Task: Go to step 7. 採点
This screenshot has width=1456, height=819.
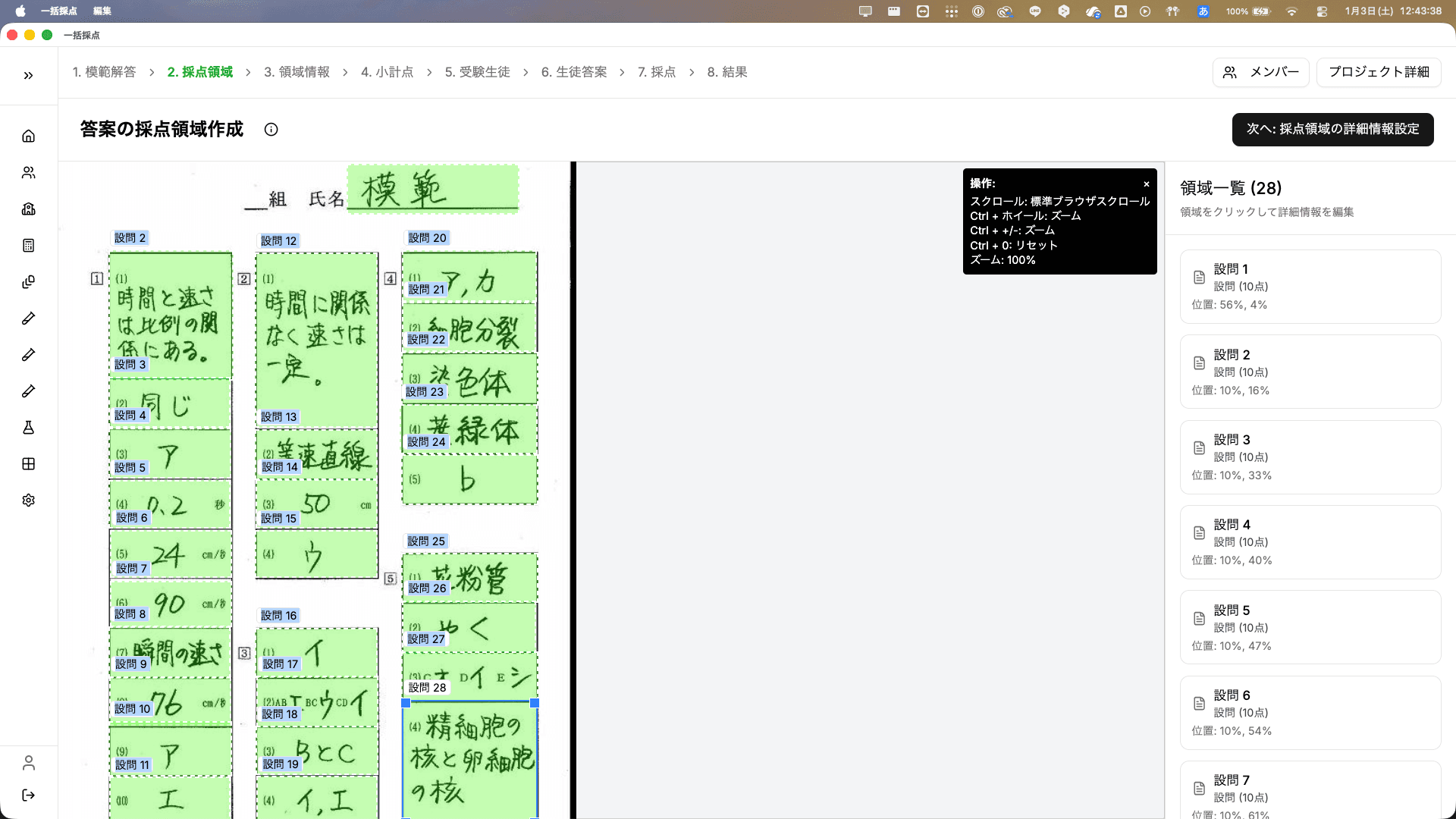Action: pyautogui.click(x=657, y=72)
